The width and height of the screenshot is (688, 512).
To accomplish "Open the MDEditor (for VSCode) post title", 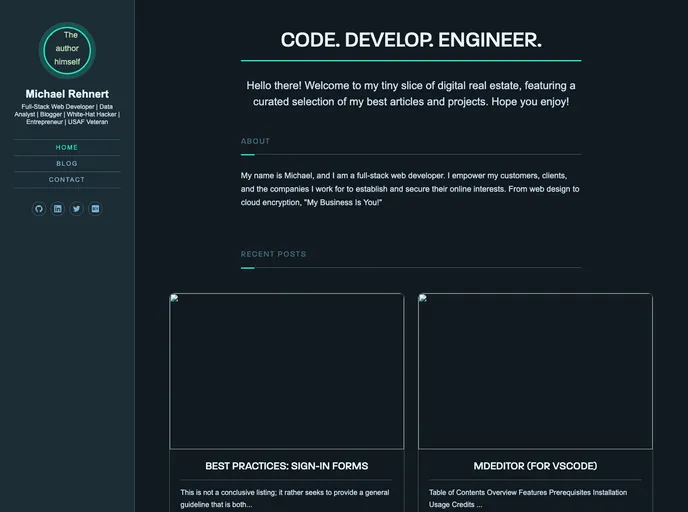I will tap(535, 466).
